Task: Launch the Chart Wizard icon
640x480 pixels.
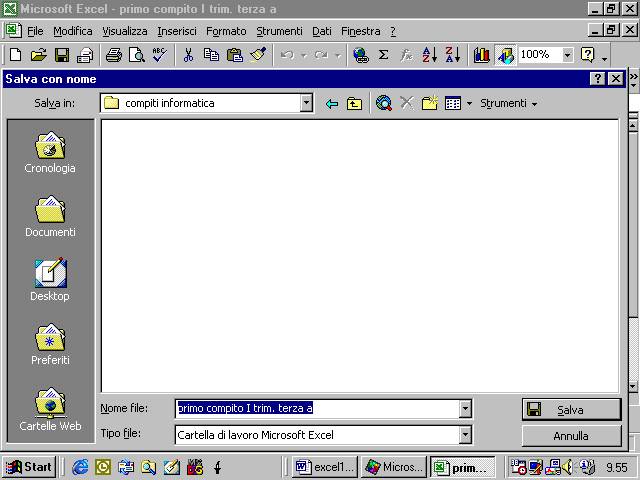Action: coord(482,54)
